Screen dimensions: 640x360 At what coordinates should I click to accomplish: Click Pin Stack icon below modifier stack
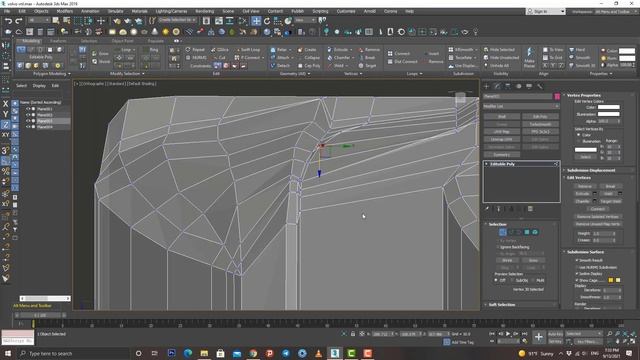[x=487, y=209]
